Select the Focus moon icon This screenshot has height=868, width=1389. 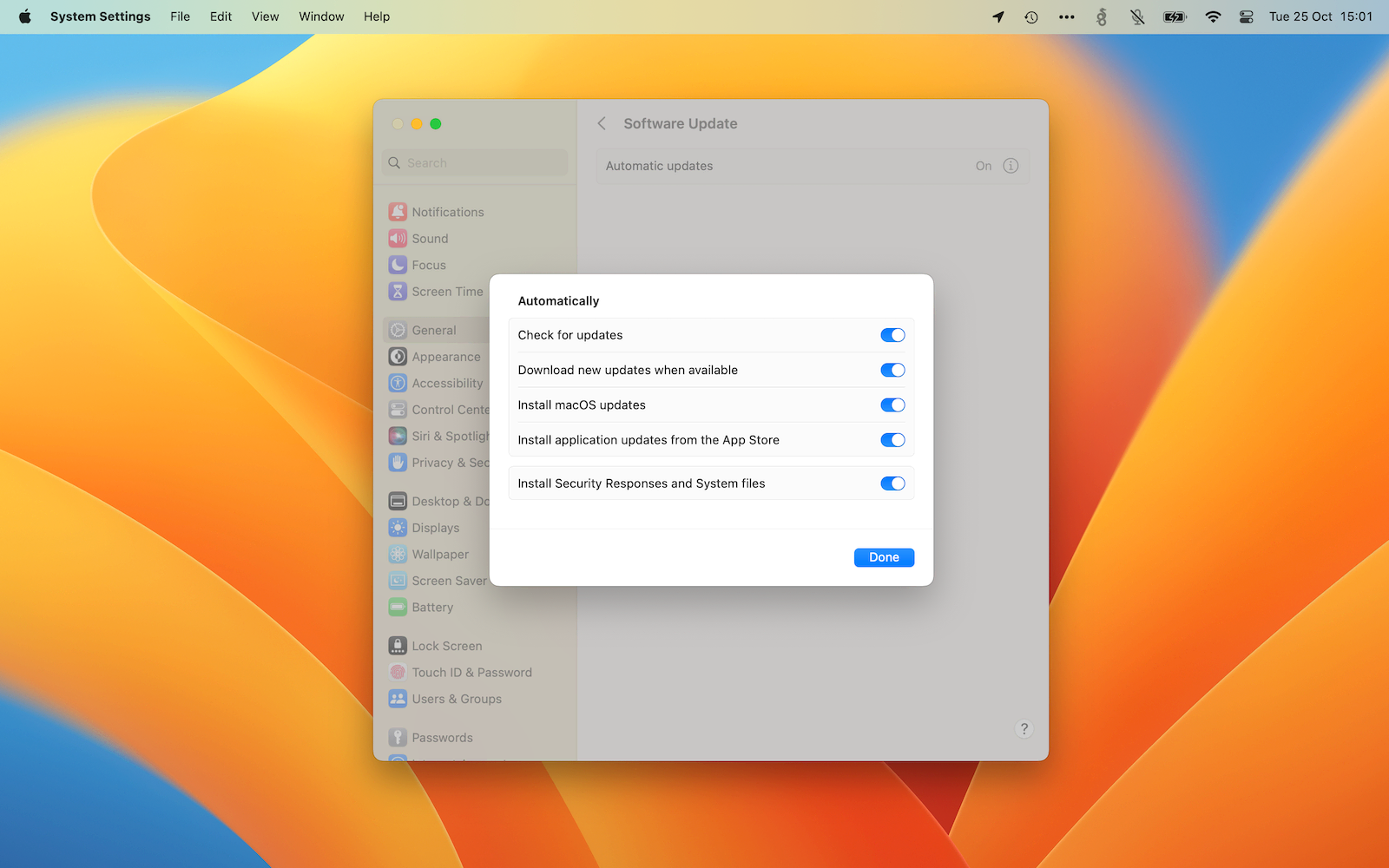coord(398,265)
